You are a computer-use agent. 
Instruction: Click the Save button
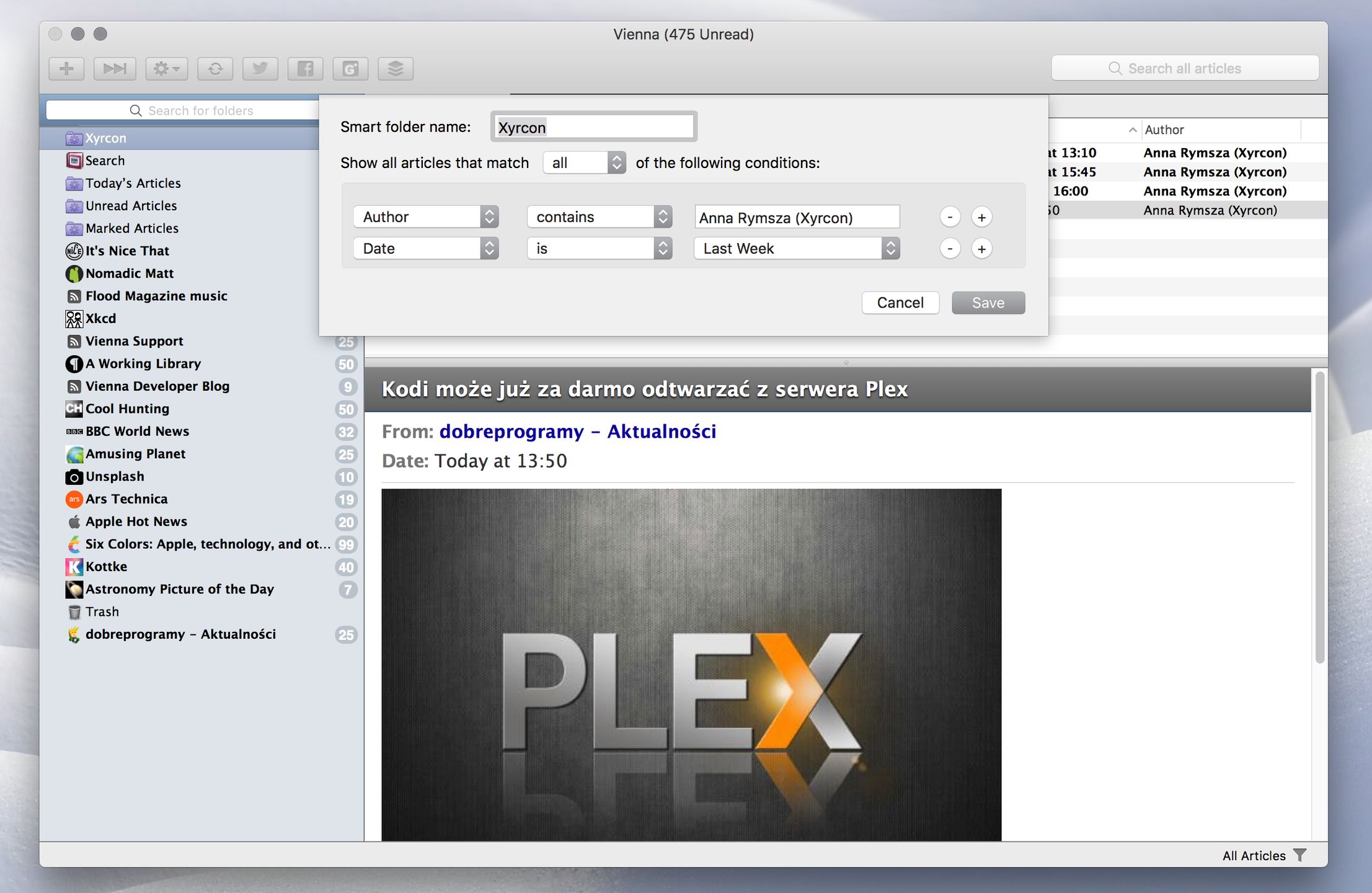[x=988, y=303]
